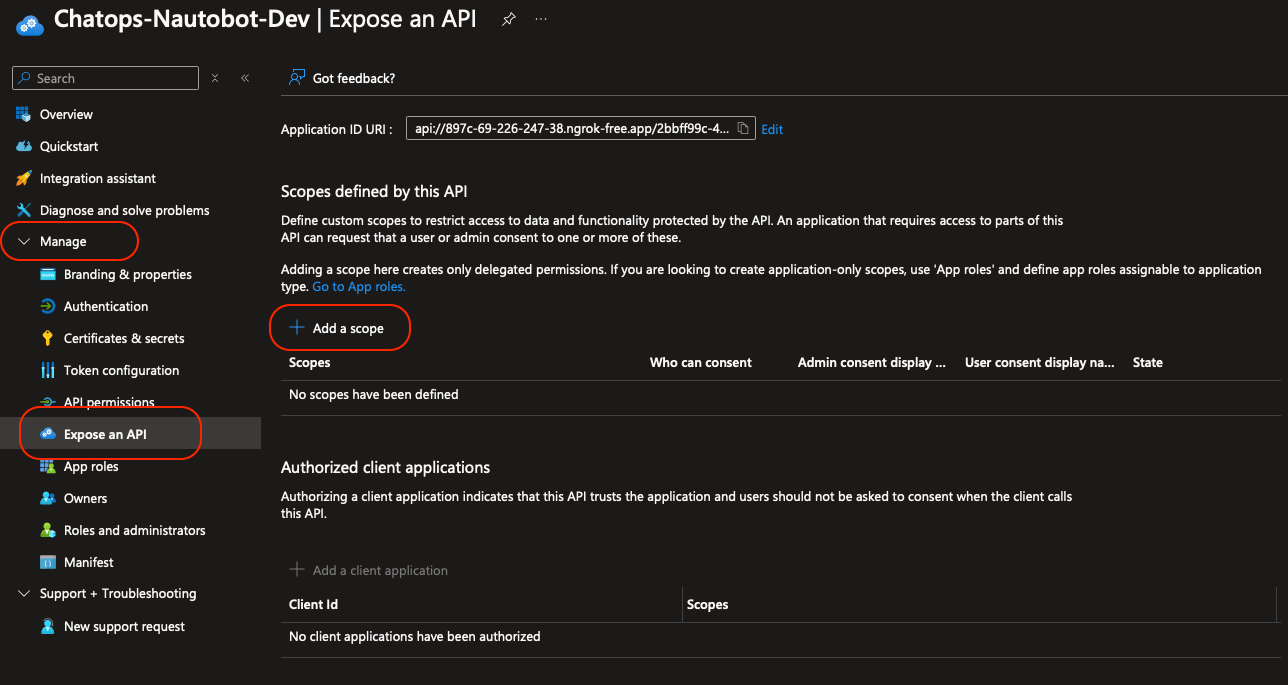Click the Got feedback person icon
Image resolution: width=1288 pixels, height=685 pixels.
[x=296, y=78]
